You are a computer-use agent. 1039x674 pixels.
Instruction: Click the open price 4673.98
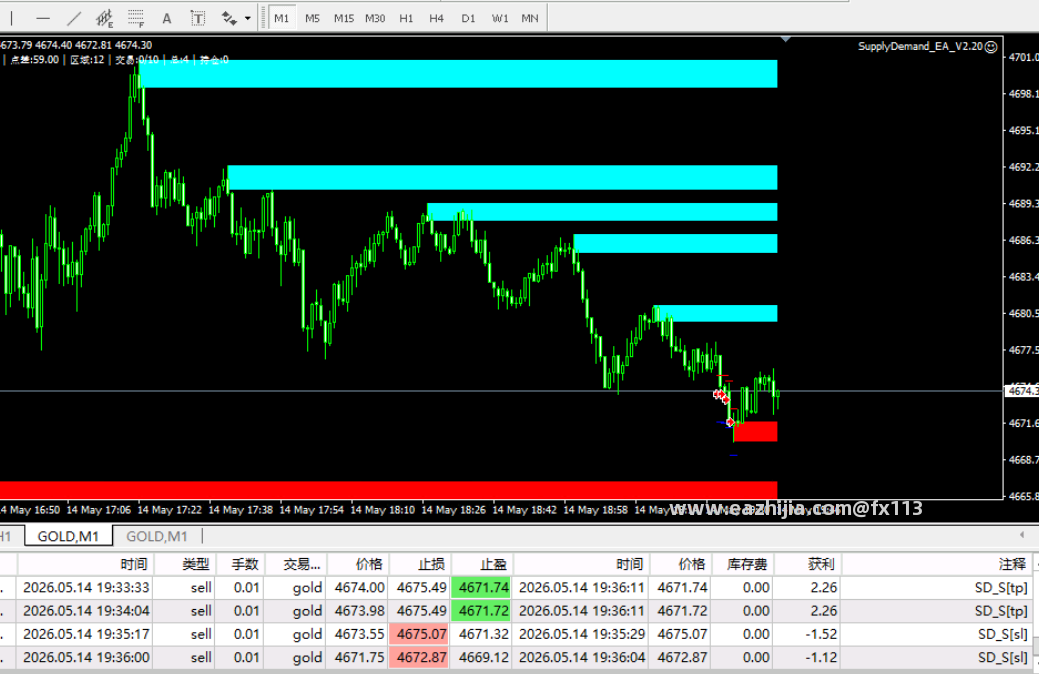point(359,611)
